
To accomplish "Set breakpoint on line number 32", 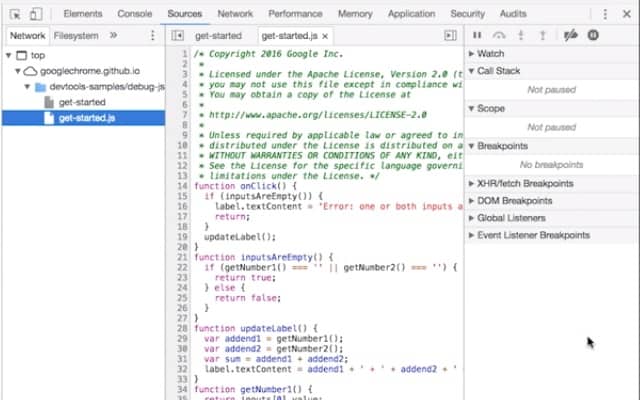I will point(182,369).
